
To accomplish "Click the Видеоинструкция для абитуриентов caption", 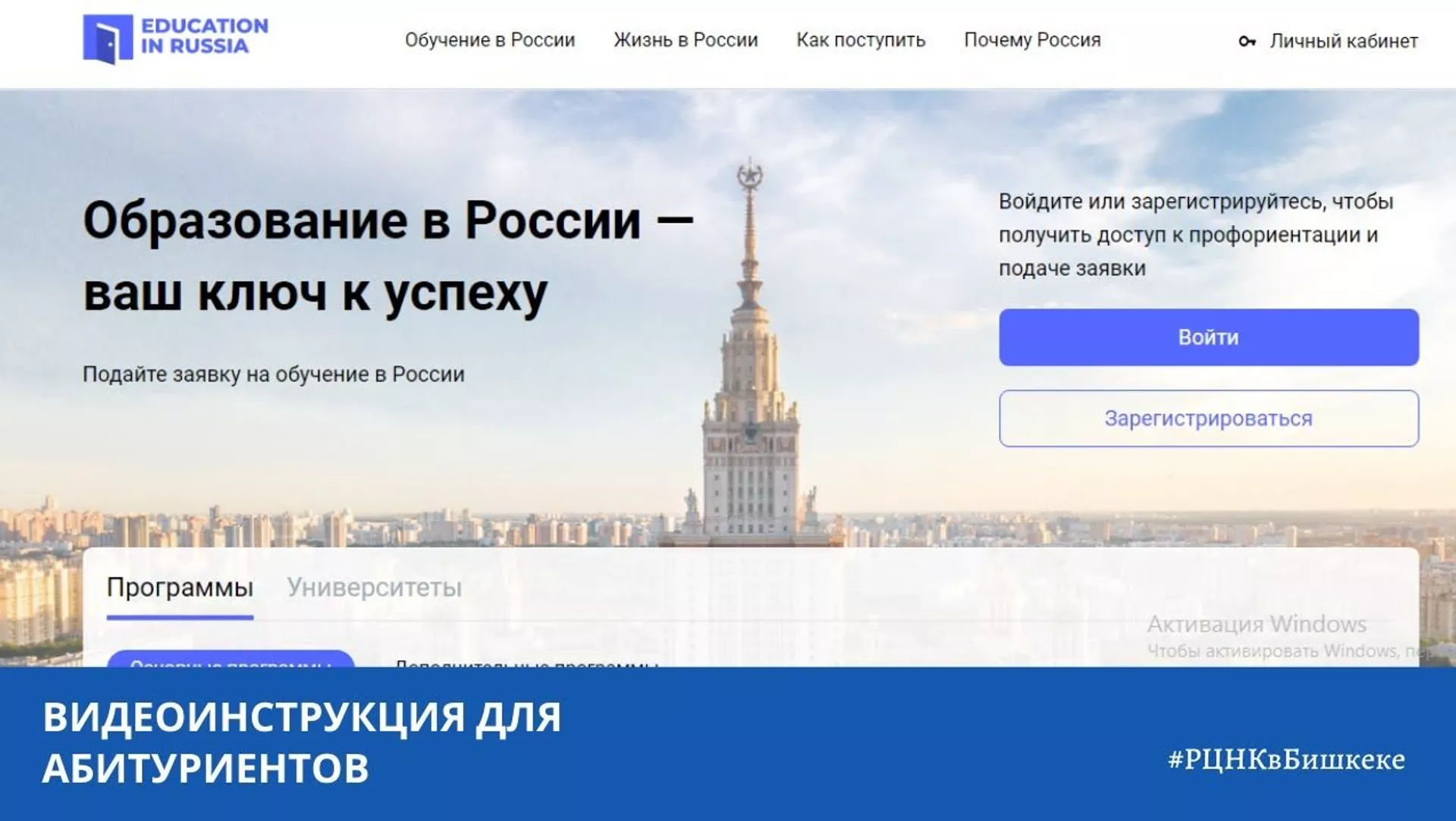I will 302,742.
